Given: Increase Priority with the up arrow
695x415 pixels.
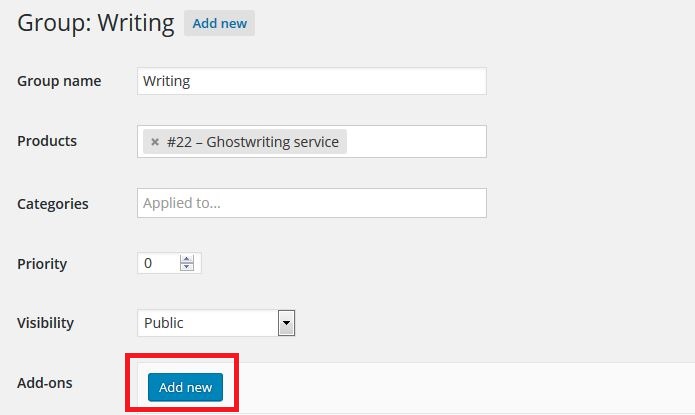Looking at the screenshot, I should coord(187,259).
